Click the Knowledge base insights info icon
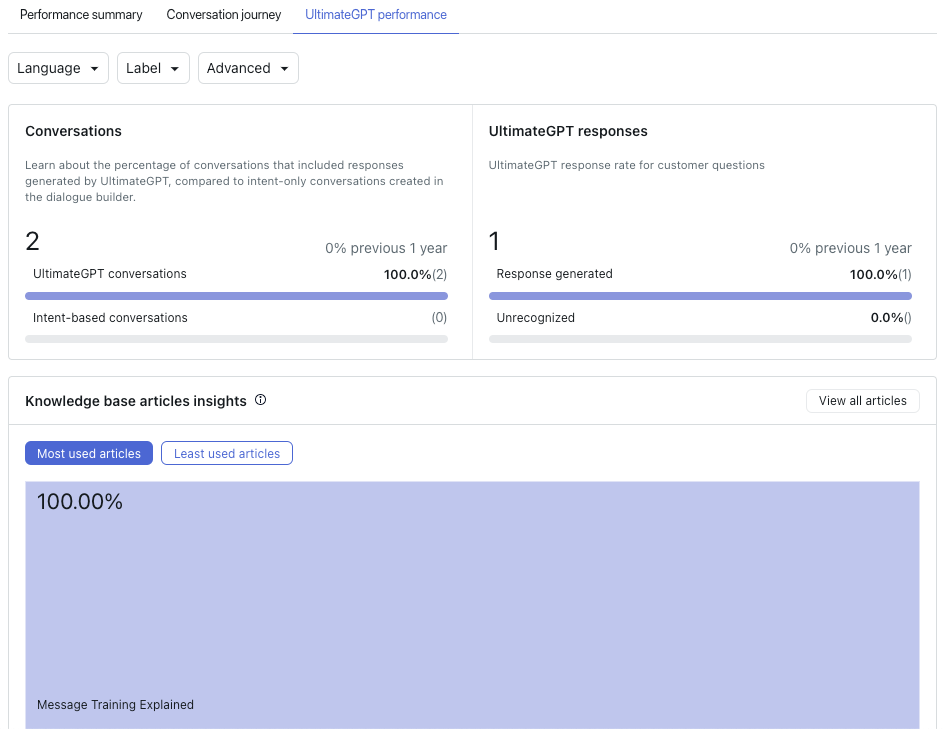Image resolution: width=944 pixels, height=729 pixels. pyautogui.click(x=260, y=400)
